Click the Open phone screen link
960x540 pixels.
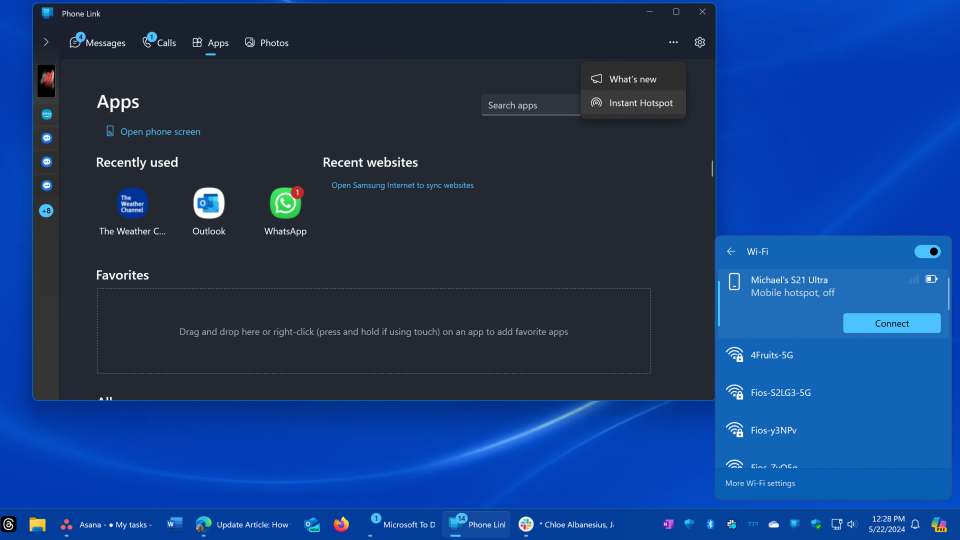(160, 132)
